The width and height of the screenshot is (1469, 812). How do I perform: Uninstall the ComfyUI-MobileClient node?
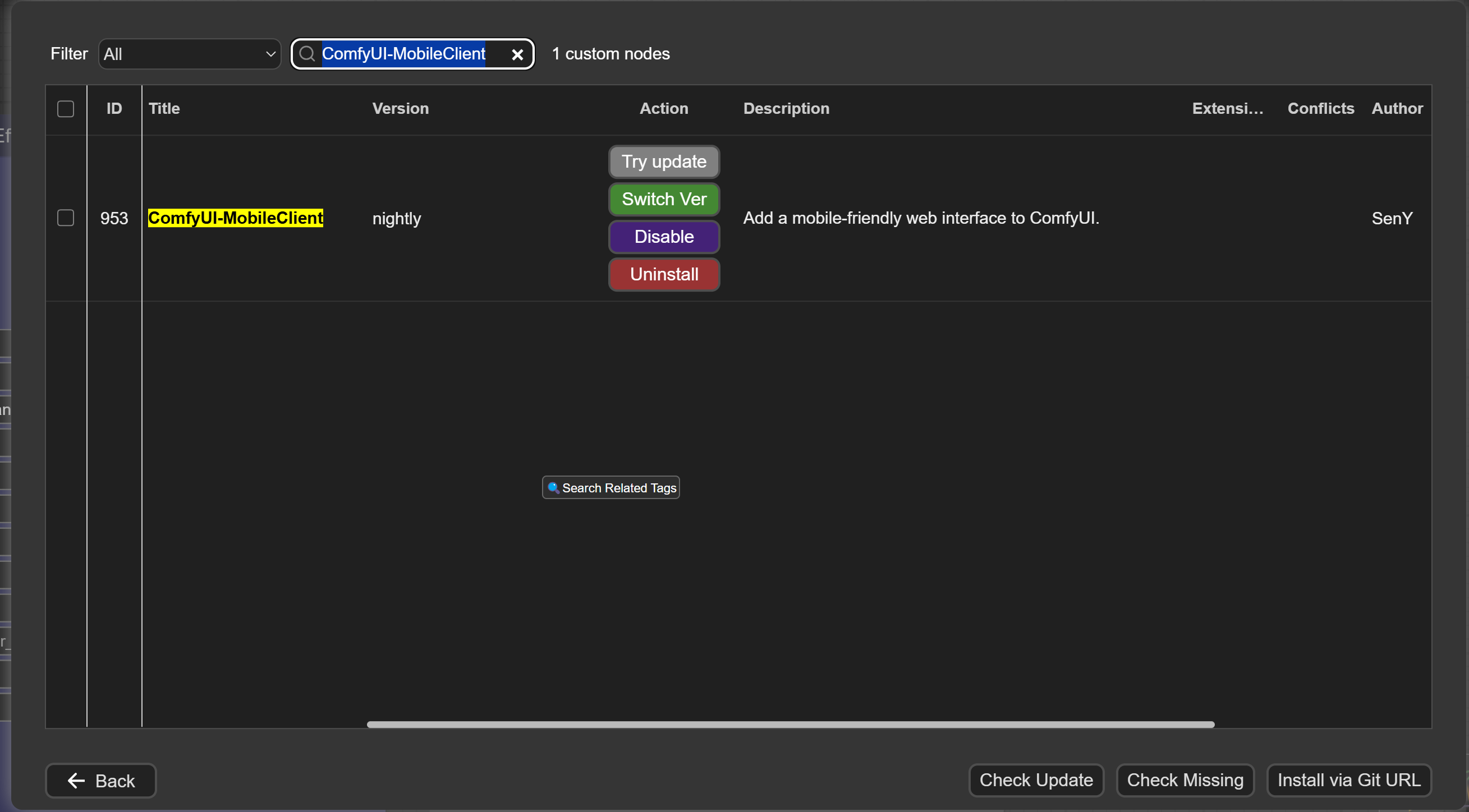tap(664, 274)
